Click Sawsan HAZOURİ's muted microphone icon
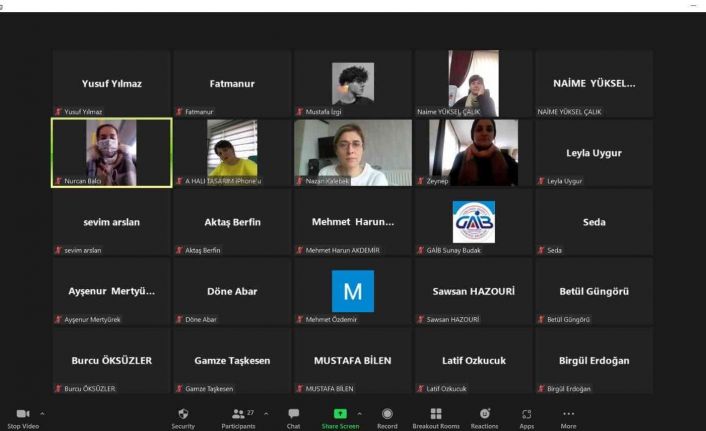Viewport: 706px width, 431px height. tap(420, 319)
